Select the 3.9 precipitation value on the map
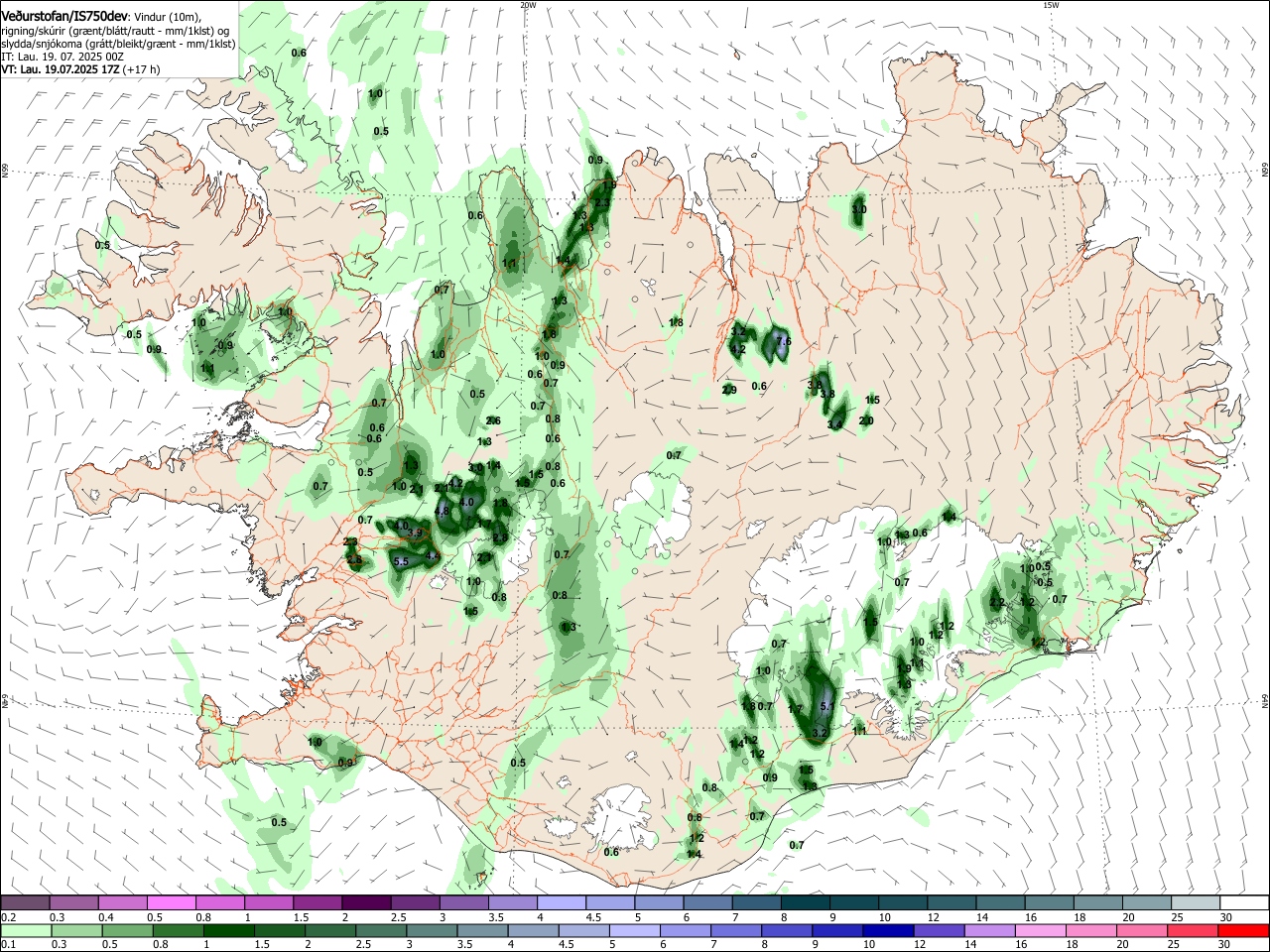The image size is (1270, 952). point(416,533)
